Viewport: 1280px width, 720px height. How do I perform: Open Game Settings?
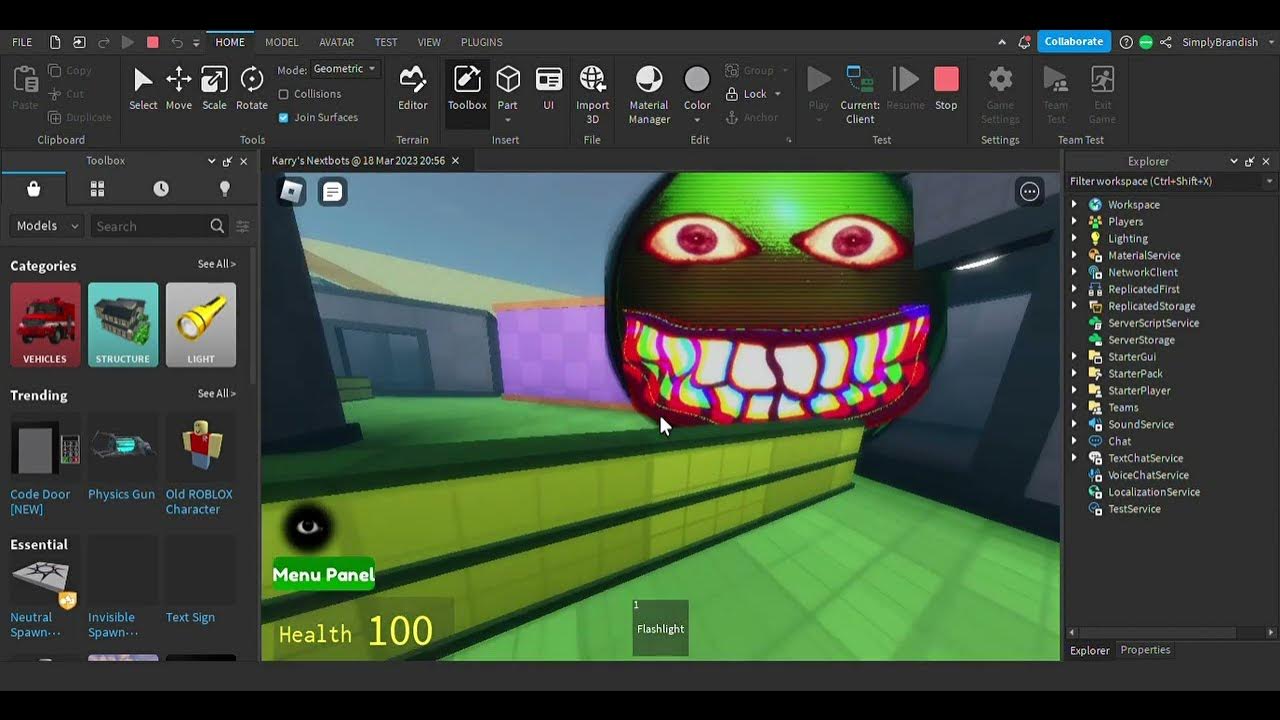coord(1000,94)
